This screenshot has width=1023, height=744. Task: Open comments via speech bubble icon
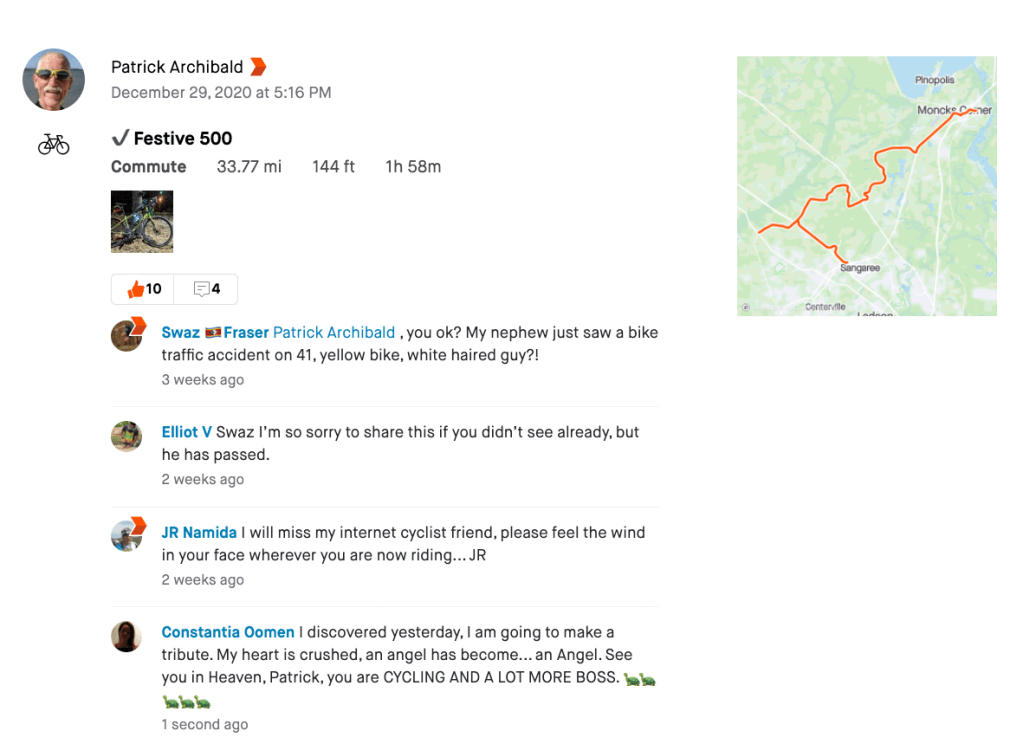click(x=201, y=289)
